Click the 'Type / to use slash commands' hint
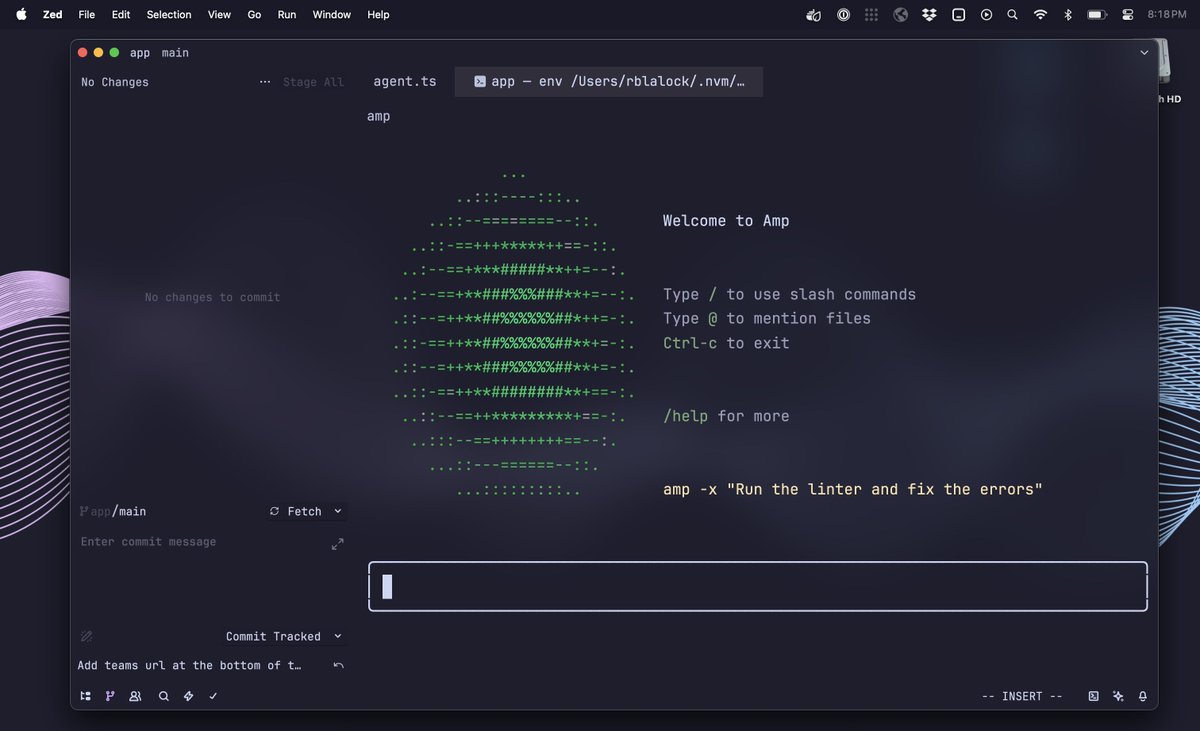This screenshot has width=1200, height=731. [x=789, y=294]
